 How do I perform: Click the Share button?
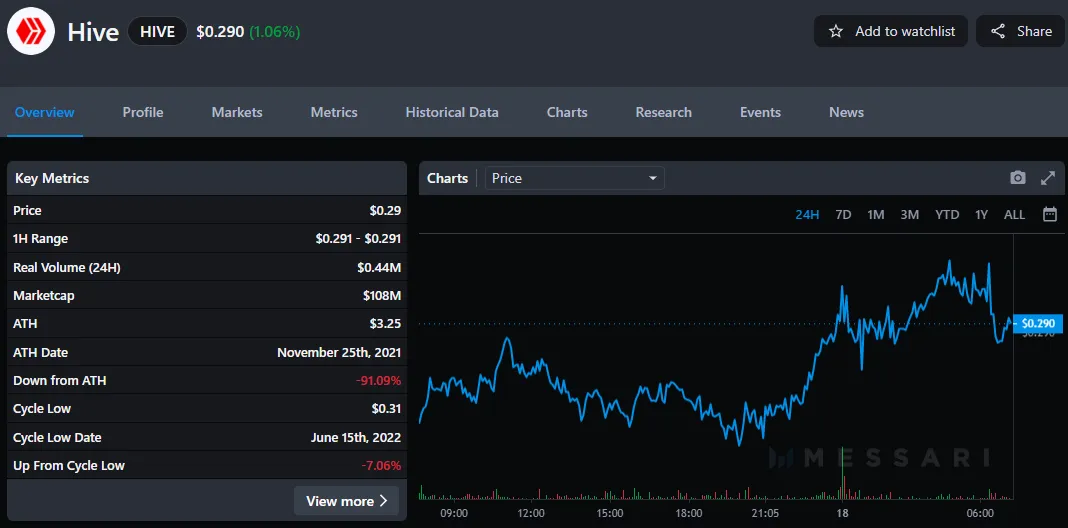tap(1020, 31)
